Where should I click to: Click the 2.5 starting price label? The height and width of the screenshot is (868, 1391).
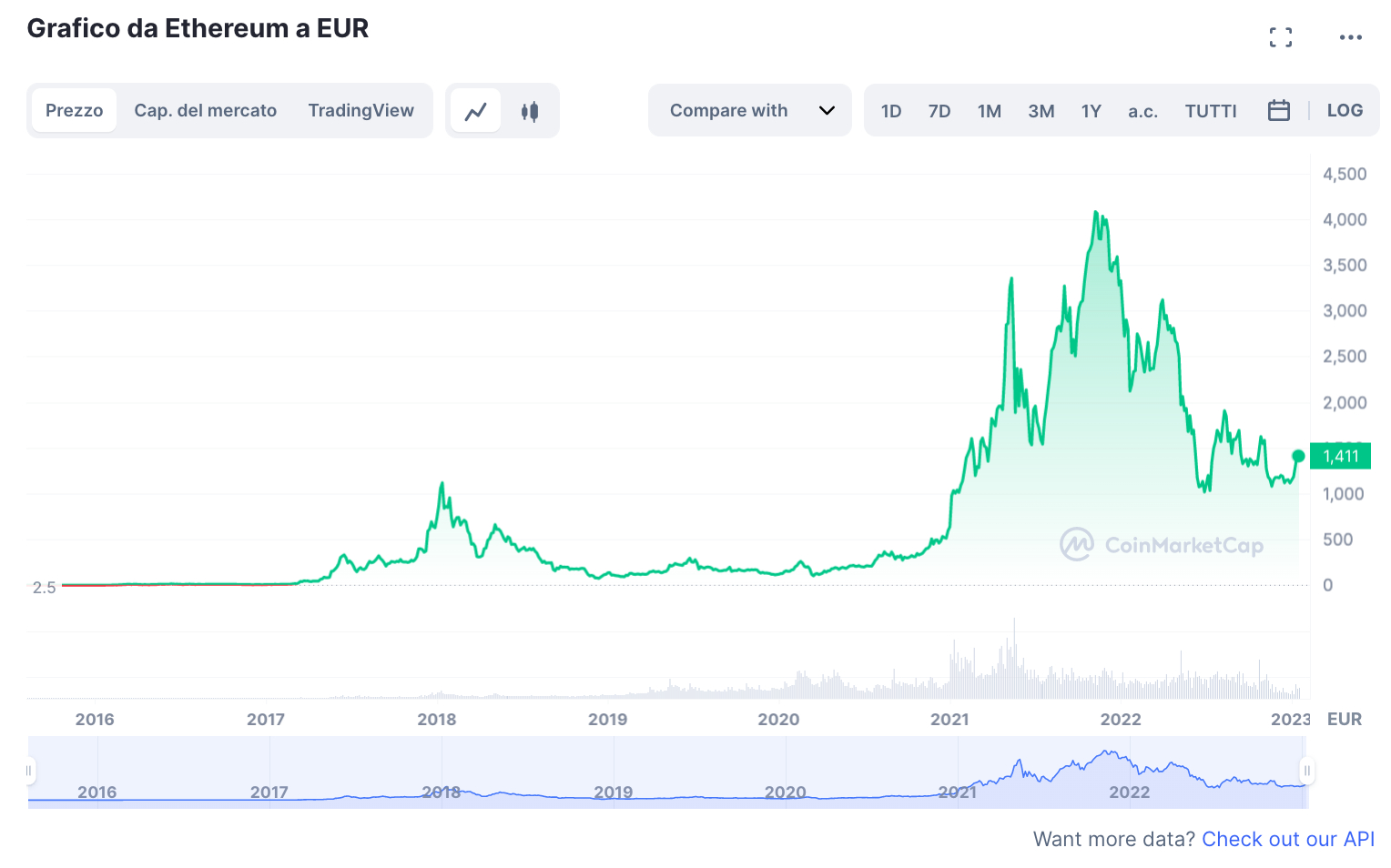pyautogui.click(x=44, y=588)
